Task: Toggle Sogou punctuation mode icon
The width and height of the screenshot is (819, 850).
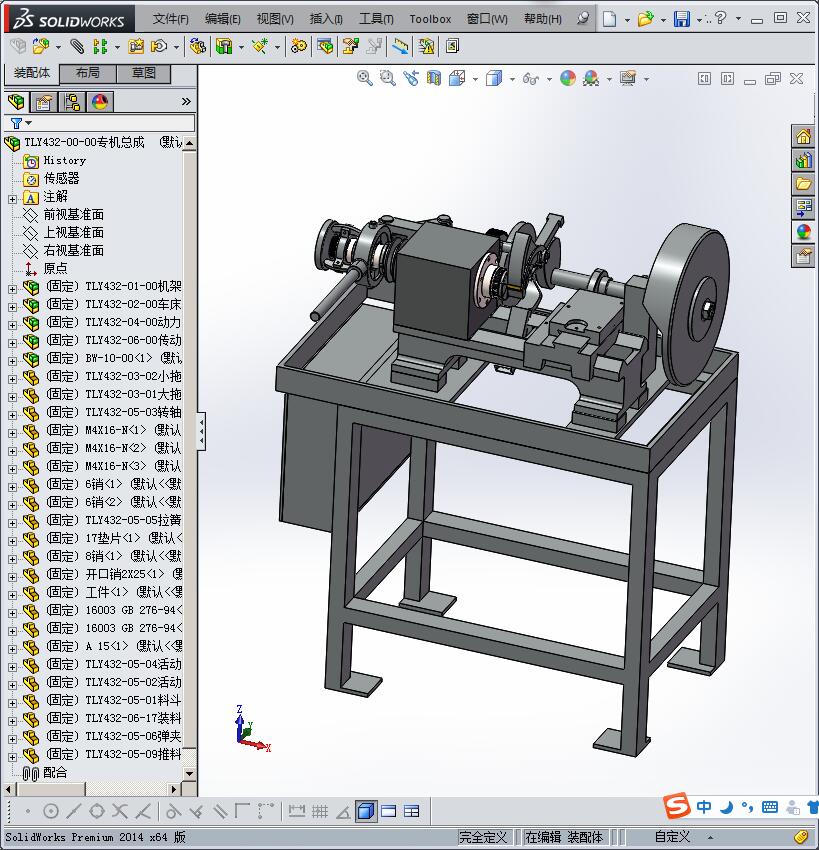Action: (747, 807)
